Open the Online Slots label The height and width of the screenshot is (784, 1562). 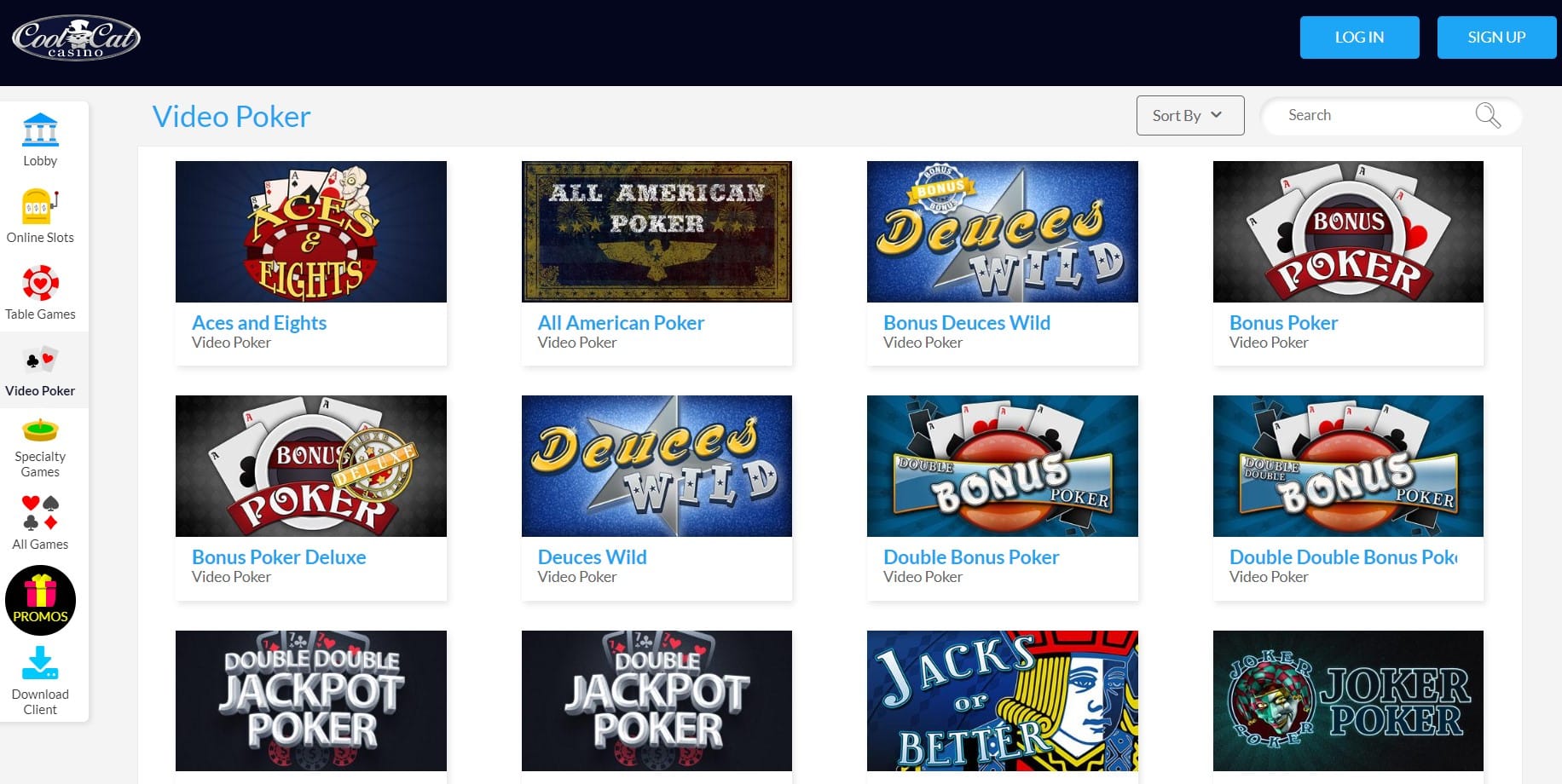tap(40, 237)
